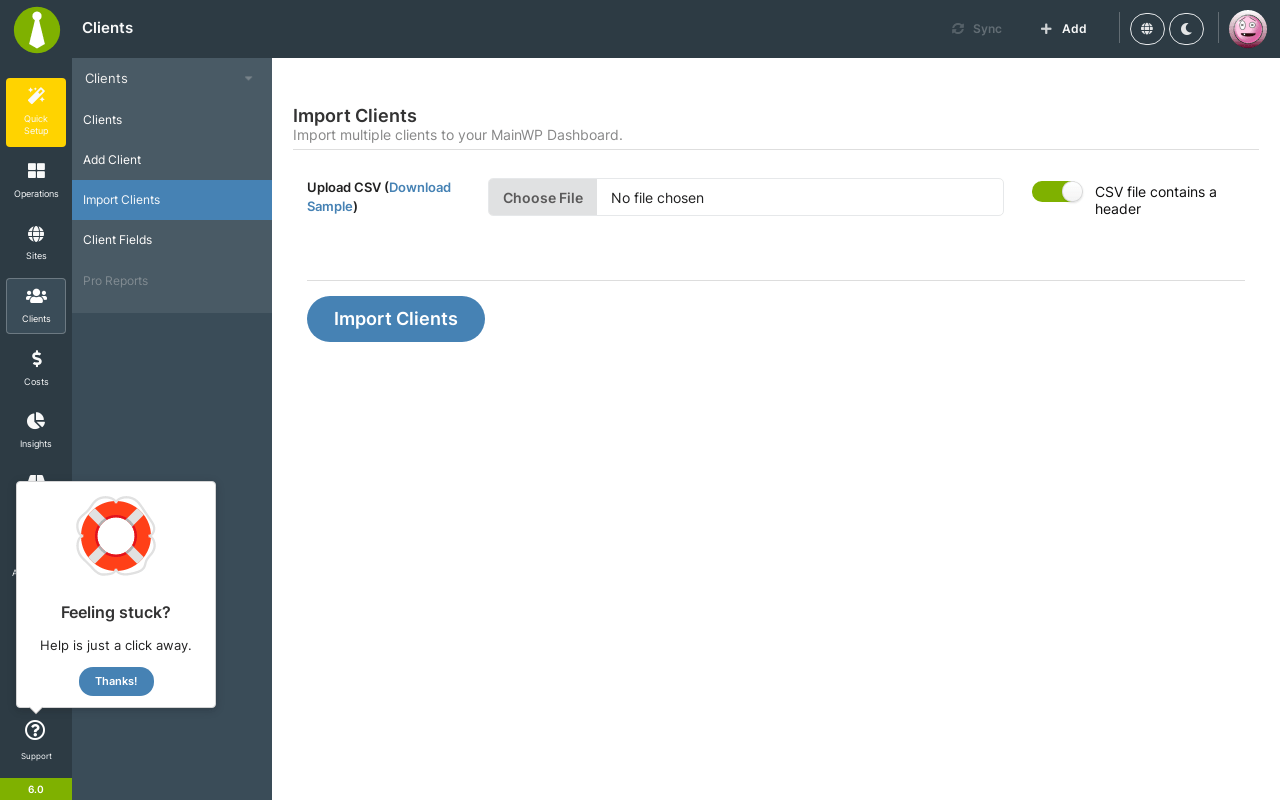Click the Choose File button
Screen dimensions: 1280x800
point(543,197)
